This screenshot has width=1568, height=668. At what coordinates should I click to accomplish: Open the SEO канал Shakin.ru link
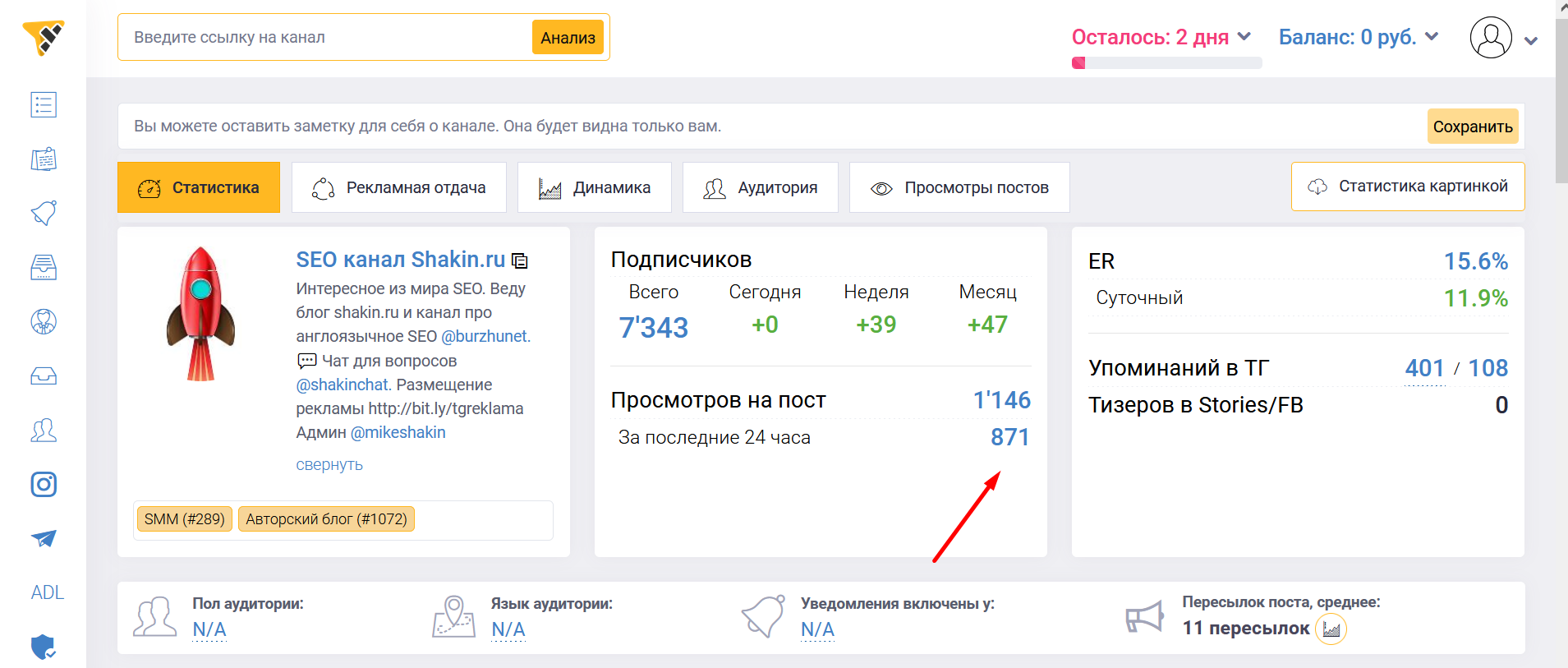(x=401, y=260)
